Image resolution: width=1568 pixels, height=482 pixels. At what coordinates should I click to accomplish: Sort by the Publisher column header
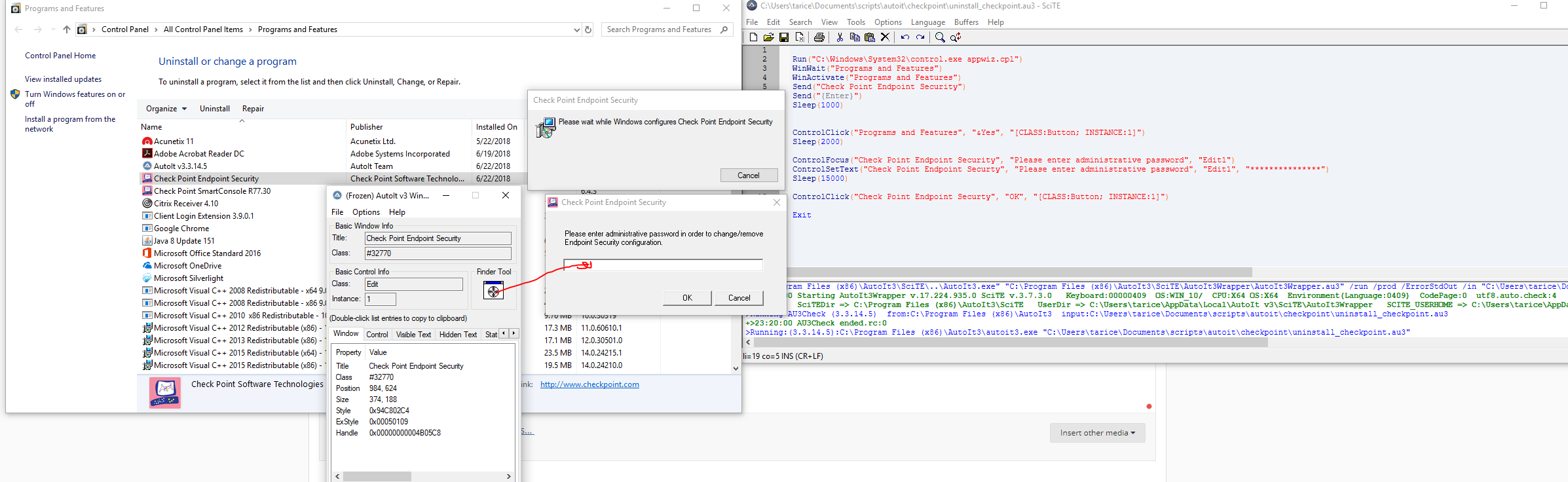[408, 127]
